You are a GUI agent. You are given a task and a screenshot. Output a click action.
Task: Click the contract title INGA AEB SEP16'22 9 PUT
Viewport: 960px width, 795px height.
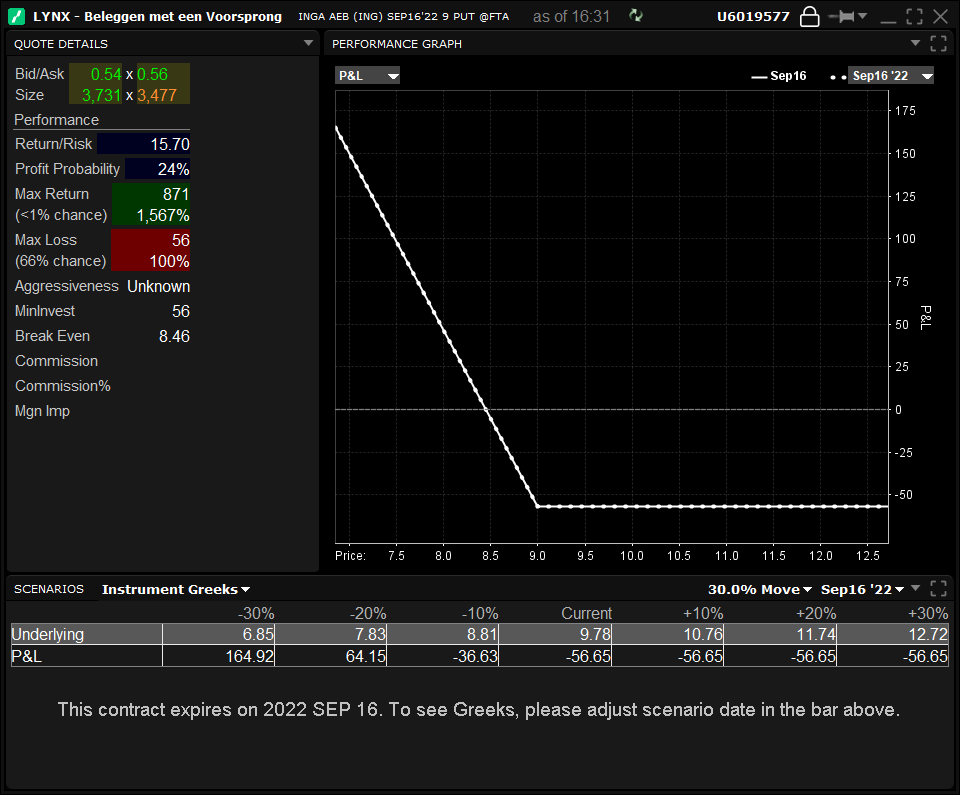coord(403,17)
